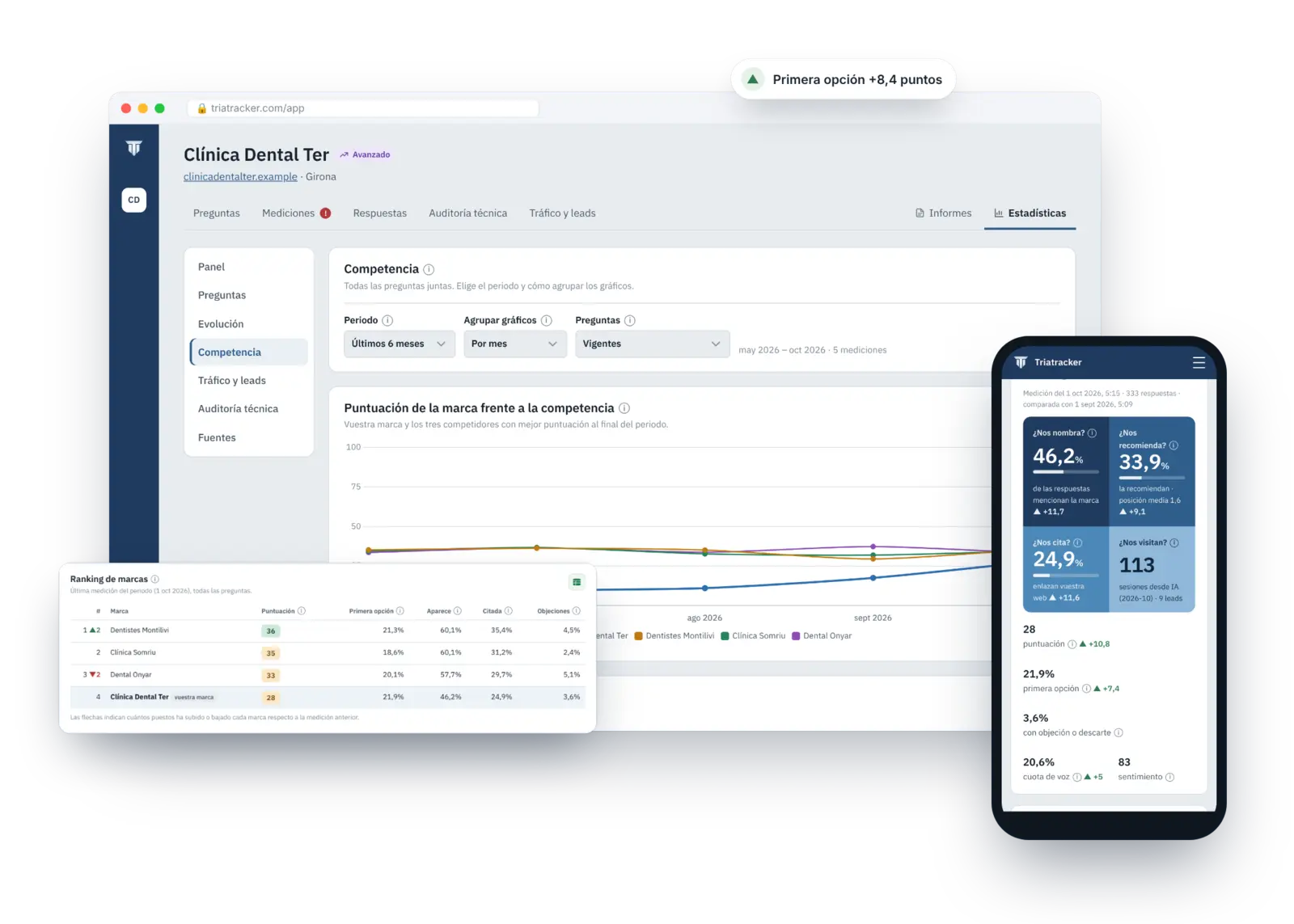Click the info icon next to Periodo

pos(387,320)
